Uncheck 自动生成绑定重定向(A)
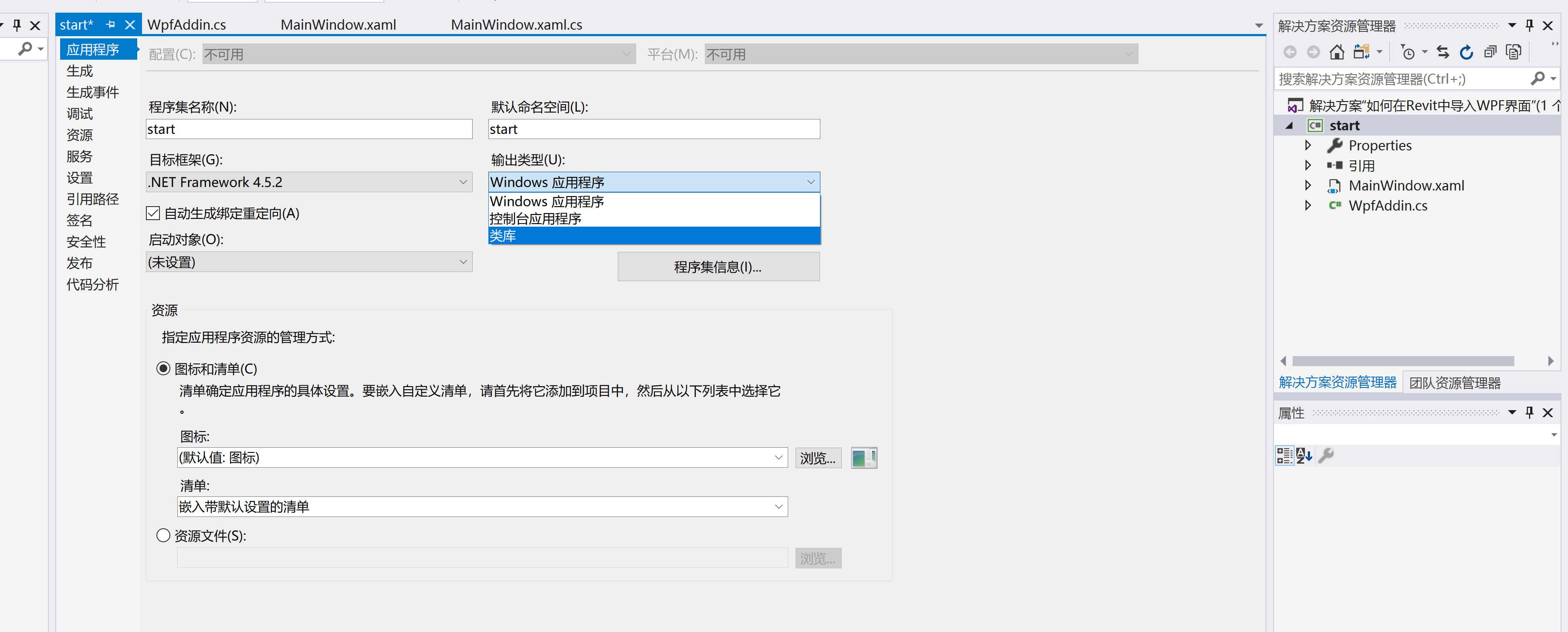The height and width of the screenshot is (632, 1568). [x=153, y=213]
